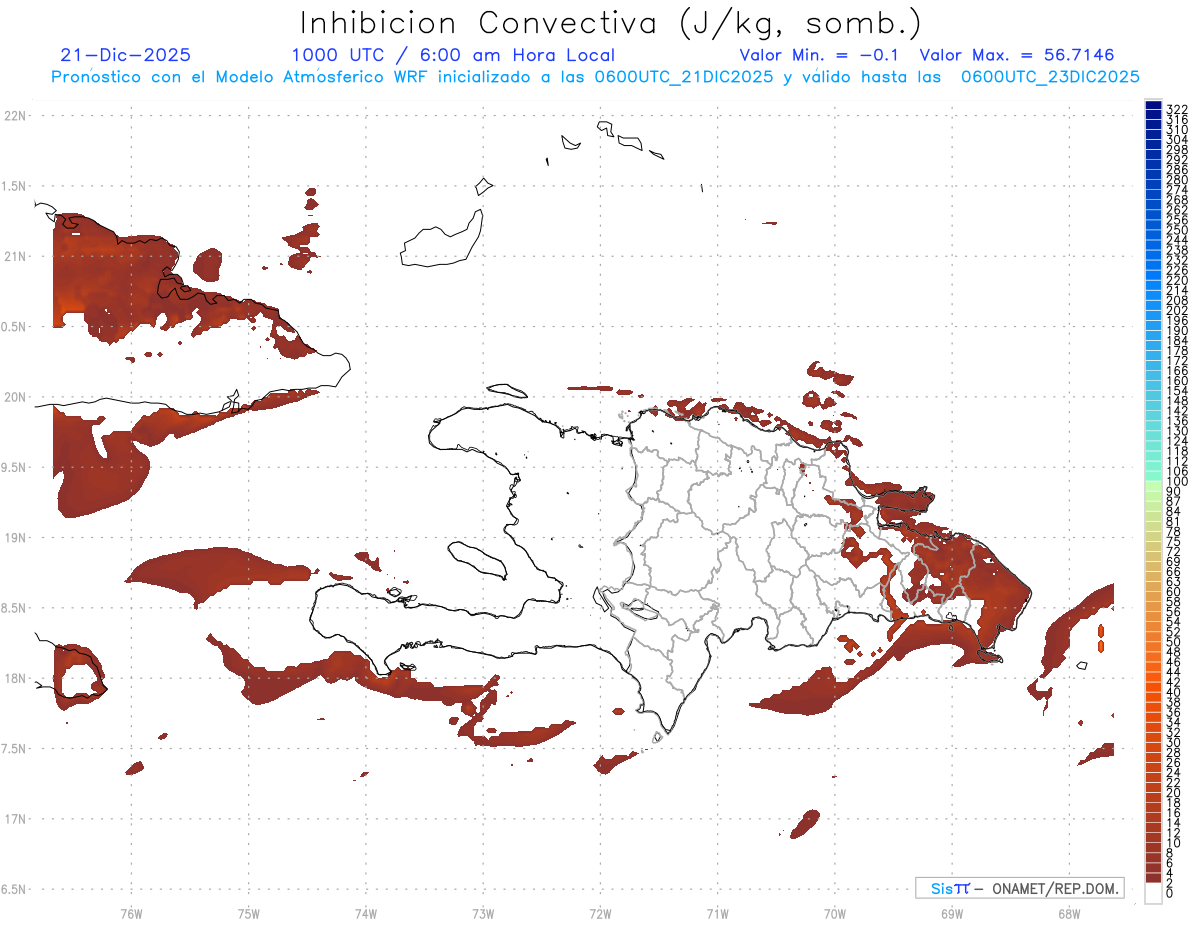Click the "68W" longitude label
1200x927 pixels.
[x=1069, y=913]
